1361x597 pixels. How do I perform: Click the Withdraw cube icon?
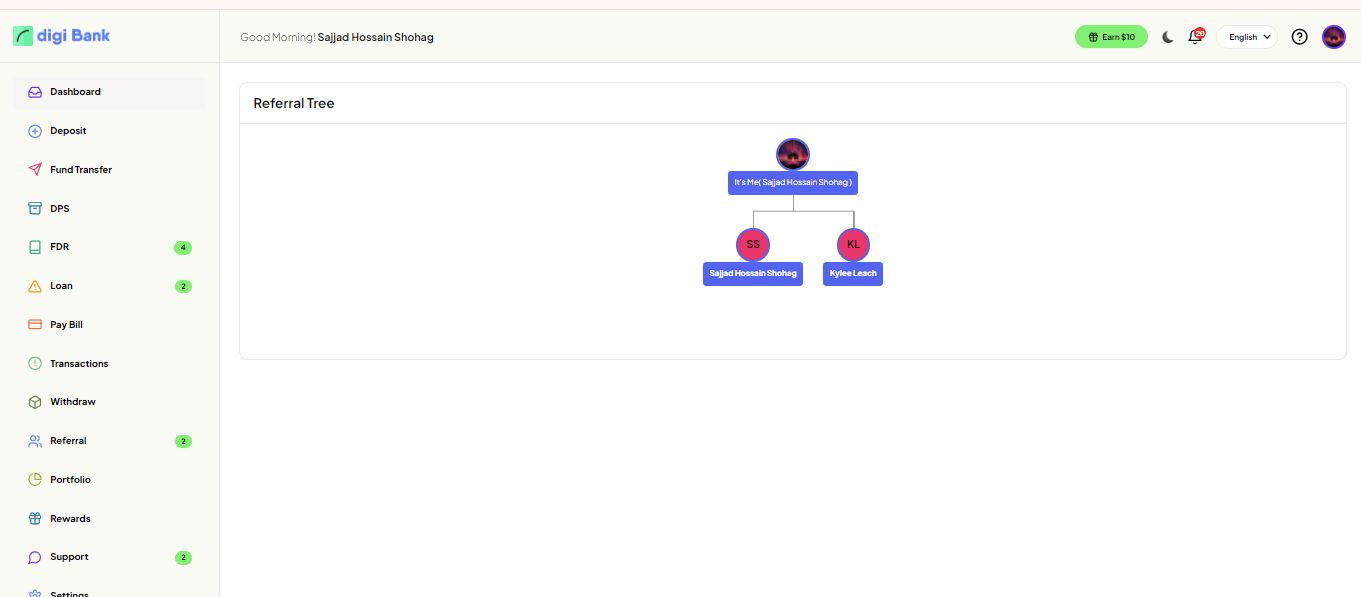coord(35,402)
